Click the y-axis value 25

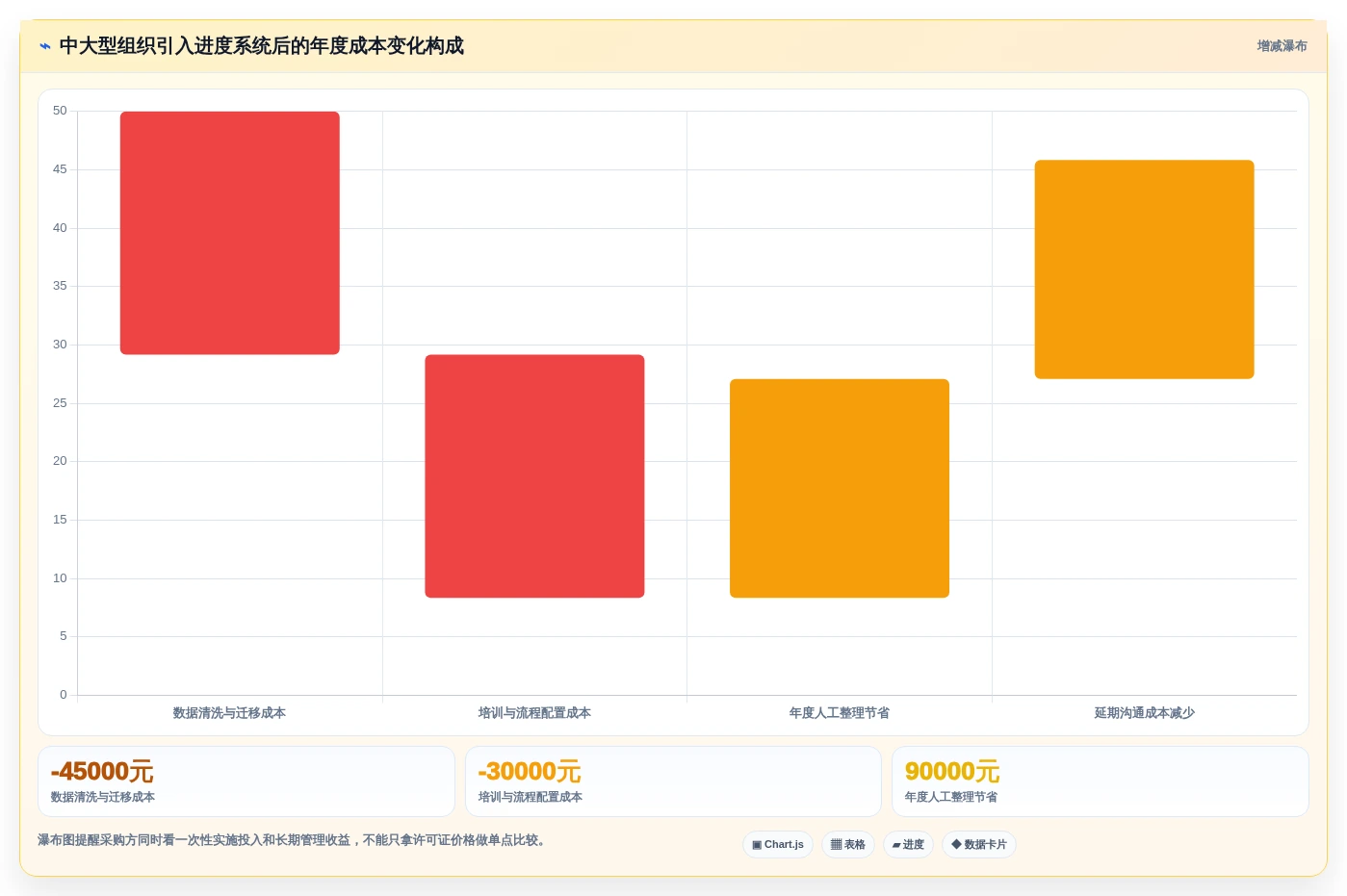[x=60, y=403]
